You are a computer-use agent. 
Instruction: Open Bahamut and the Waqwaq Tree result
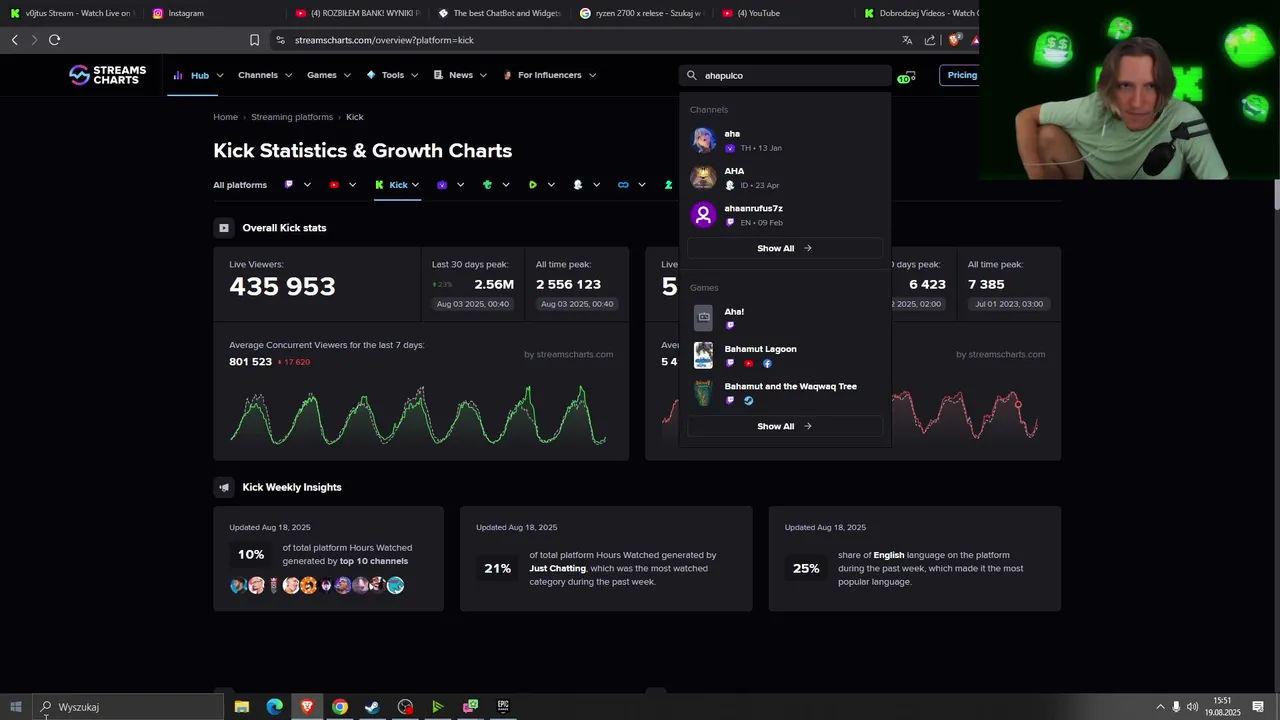click(785, 393)
